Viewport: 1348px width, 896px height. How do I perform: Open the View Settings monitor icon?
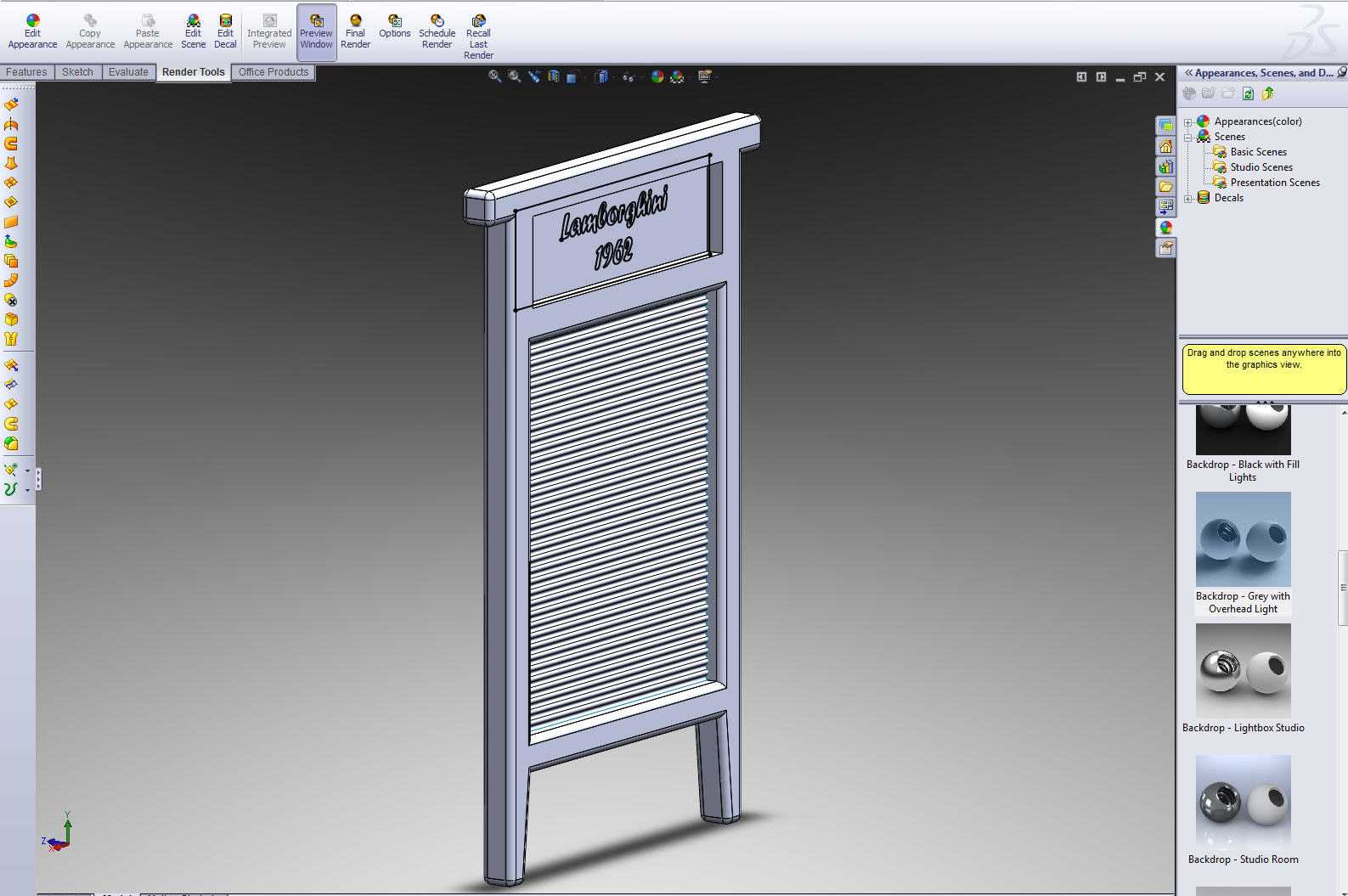(x=704, y=76)
